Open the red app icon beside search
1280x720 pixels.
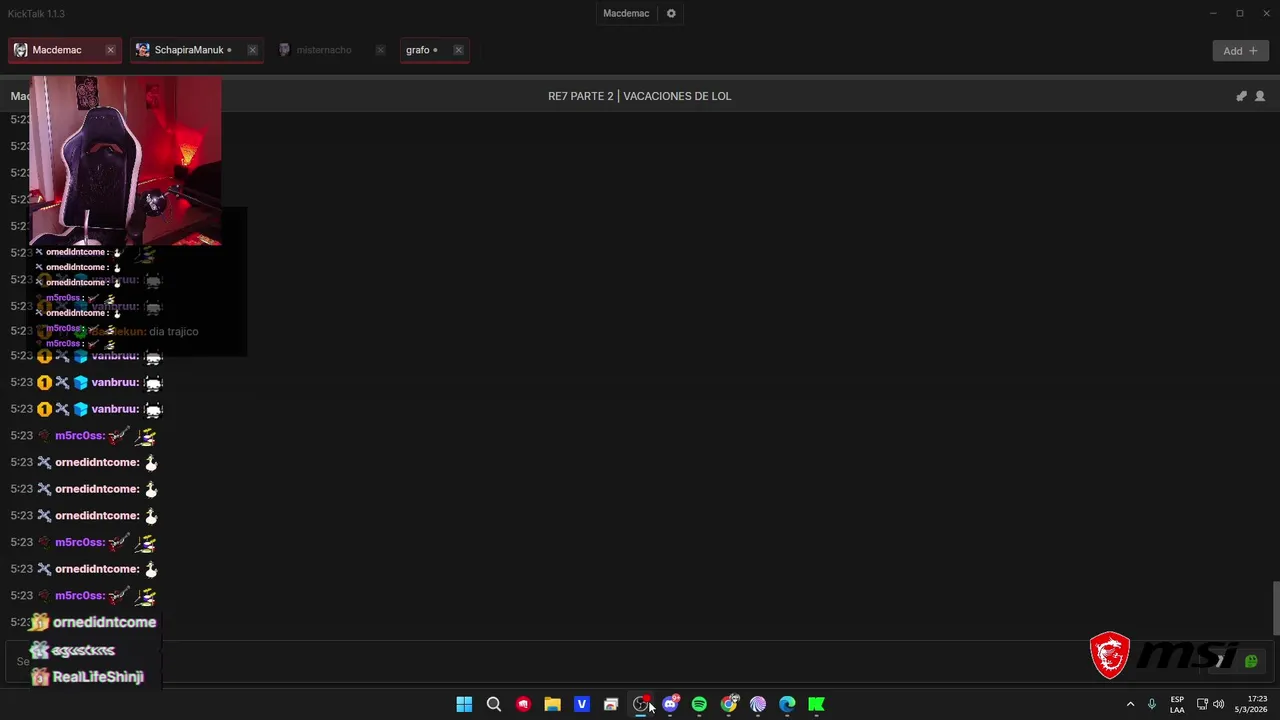click(523, 704)
